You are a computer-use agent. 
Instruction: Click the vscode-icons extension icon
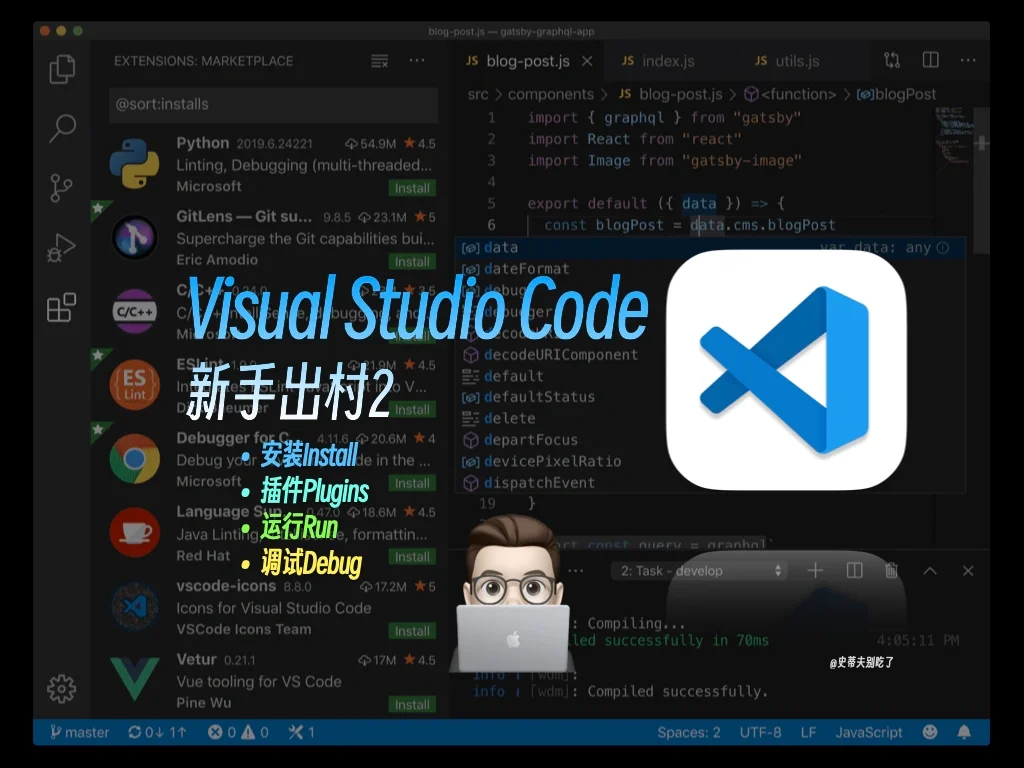coord(135,607)
